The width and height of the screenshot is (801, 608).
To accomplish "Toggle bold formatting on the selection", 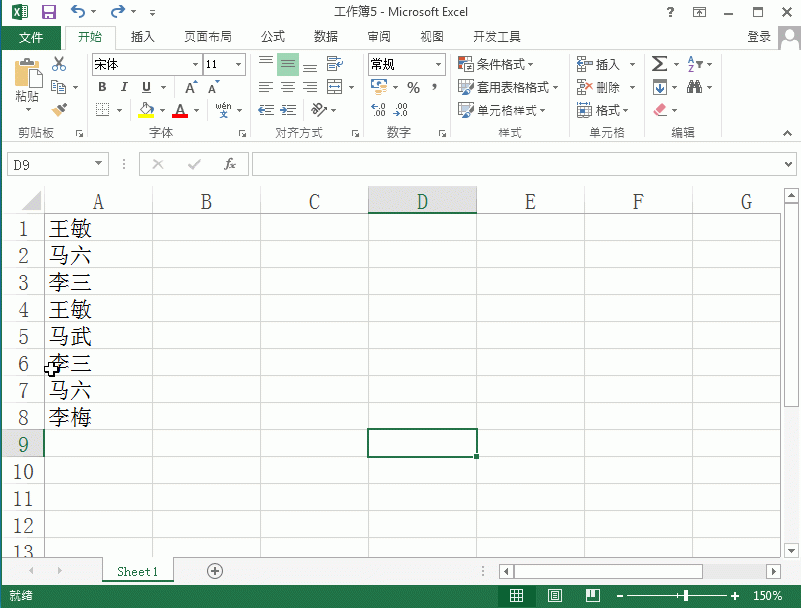I will (101, 87).
